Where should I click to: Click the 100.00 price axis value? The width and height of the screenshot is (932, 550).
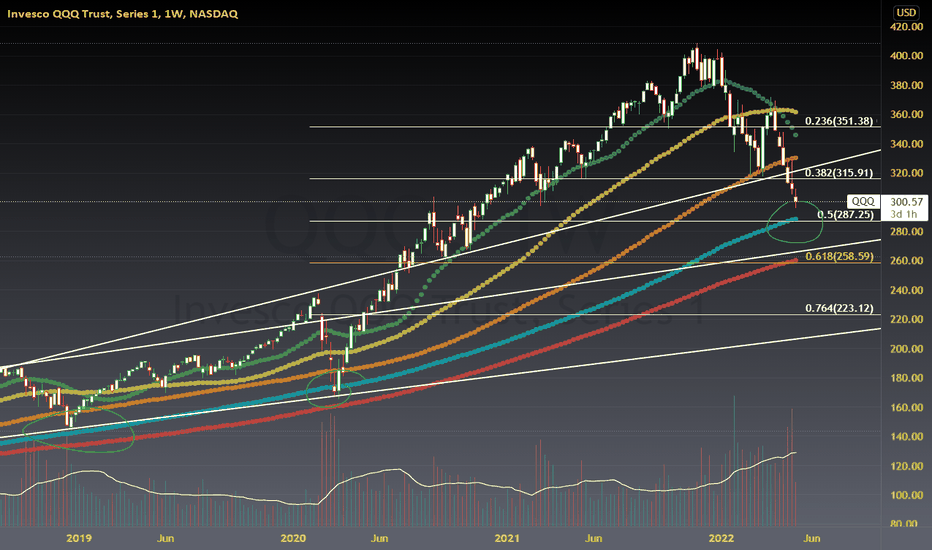click(x=906, y=495)
